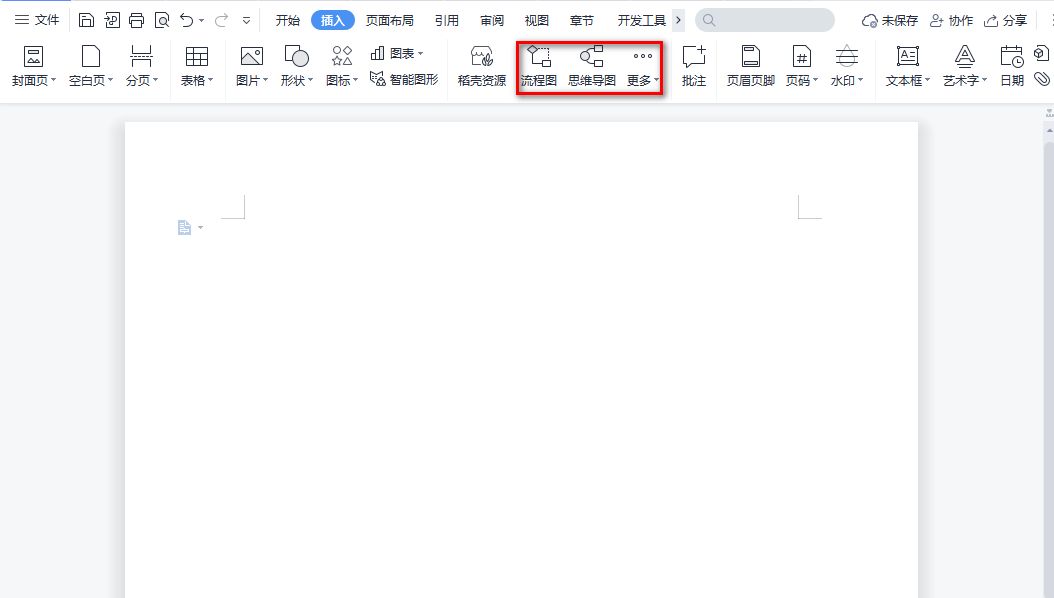
Task: Open the 图标 icons library
Action: point(341,66)
